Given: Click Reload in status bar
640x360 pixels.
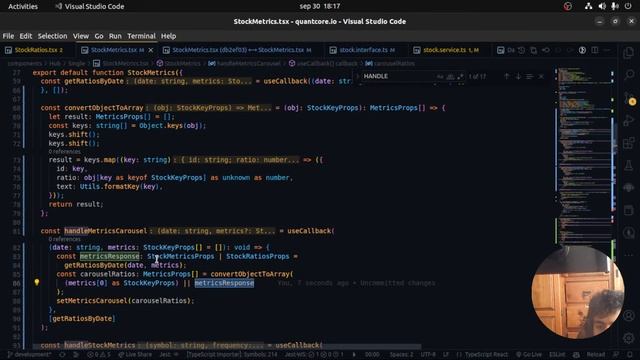Looking at the screenshot, I should tap(595, 355).
